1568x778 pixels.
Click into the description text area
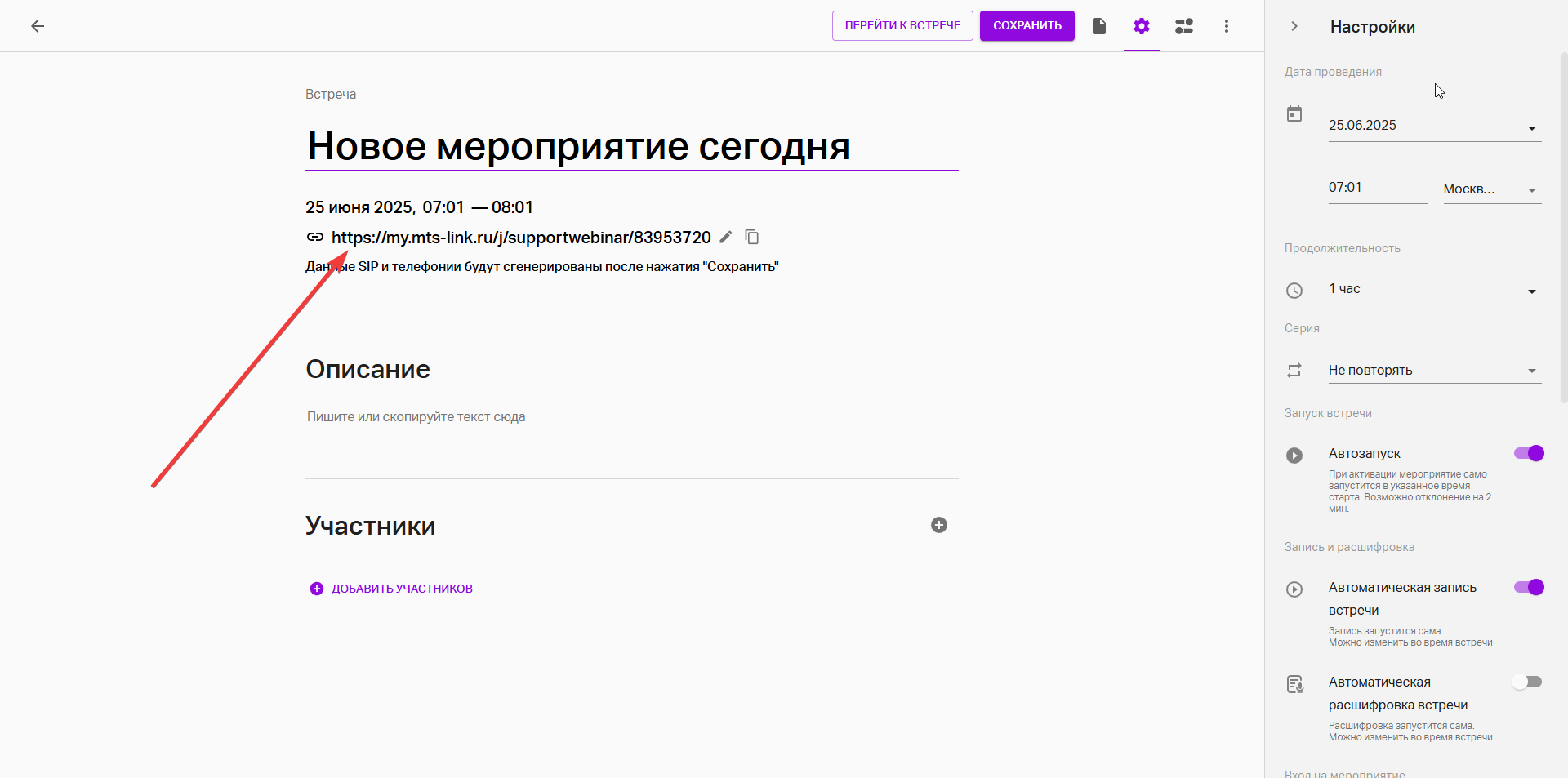coord(631,416)
